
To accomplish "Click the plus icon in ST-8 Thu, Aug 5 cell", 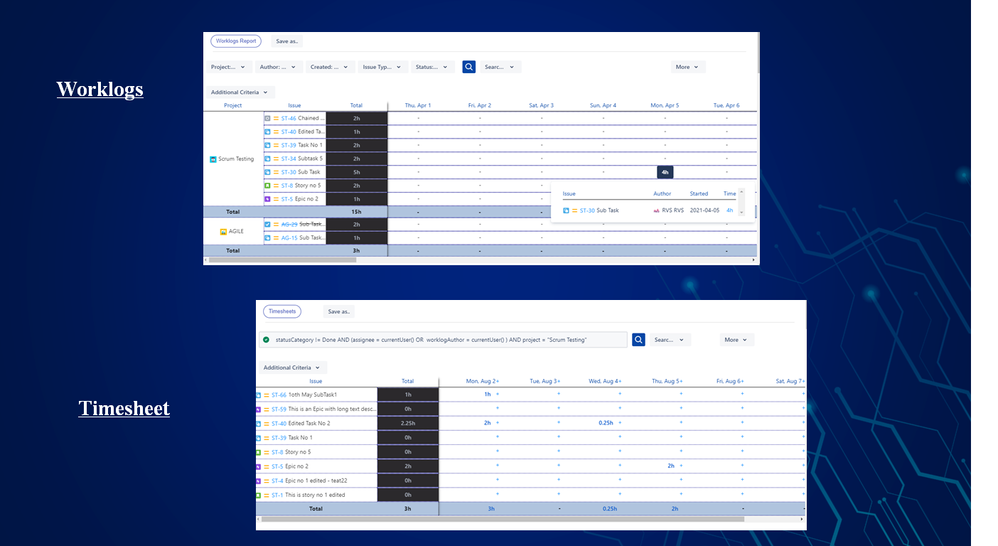I will tap(681, 451).
